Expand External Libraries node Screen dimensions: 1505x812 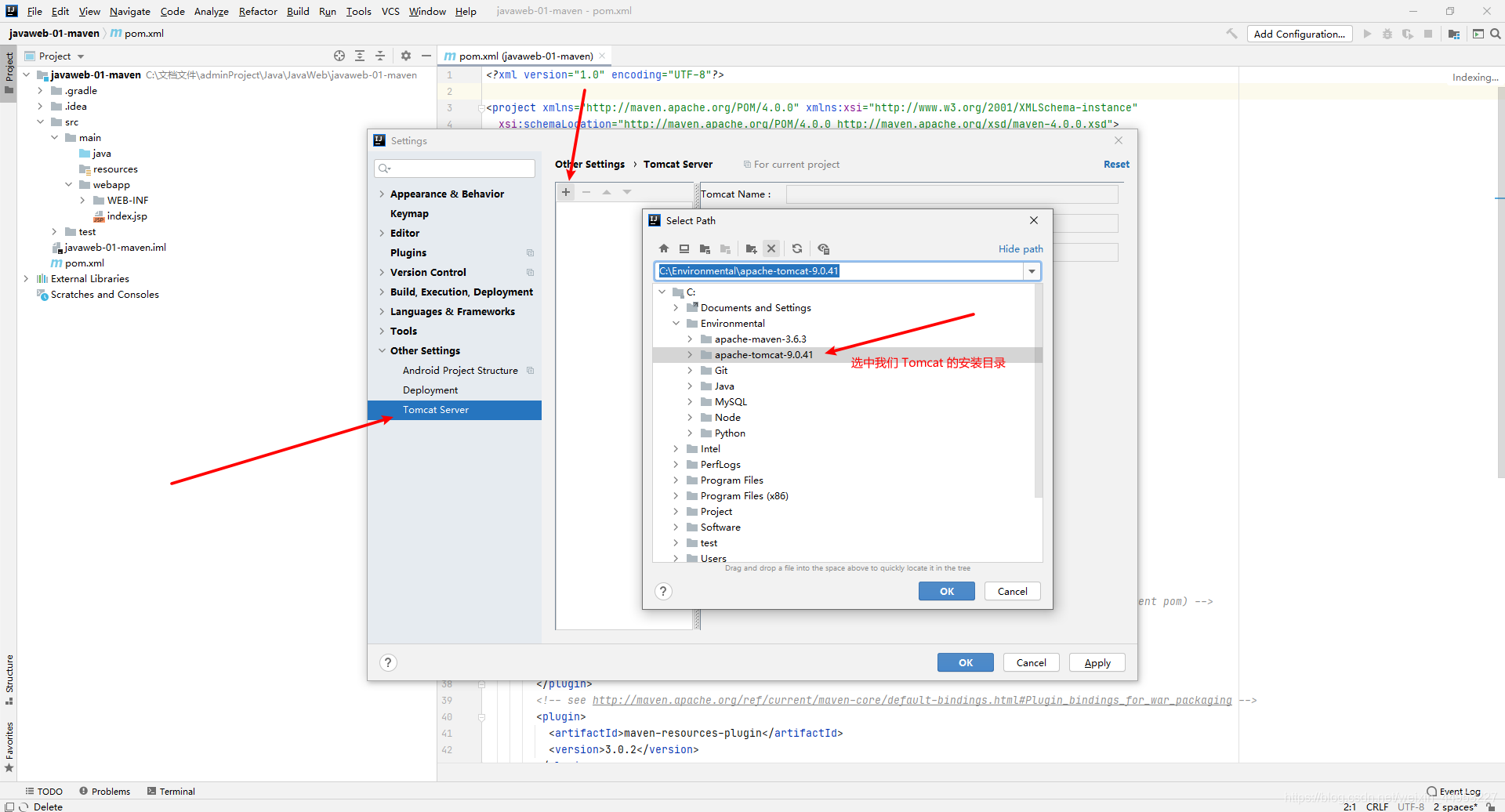coord(26,279)
